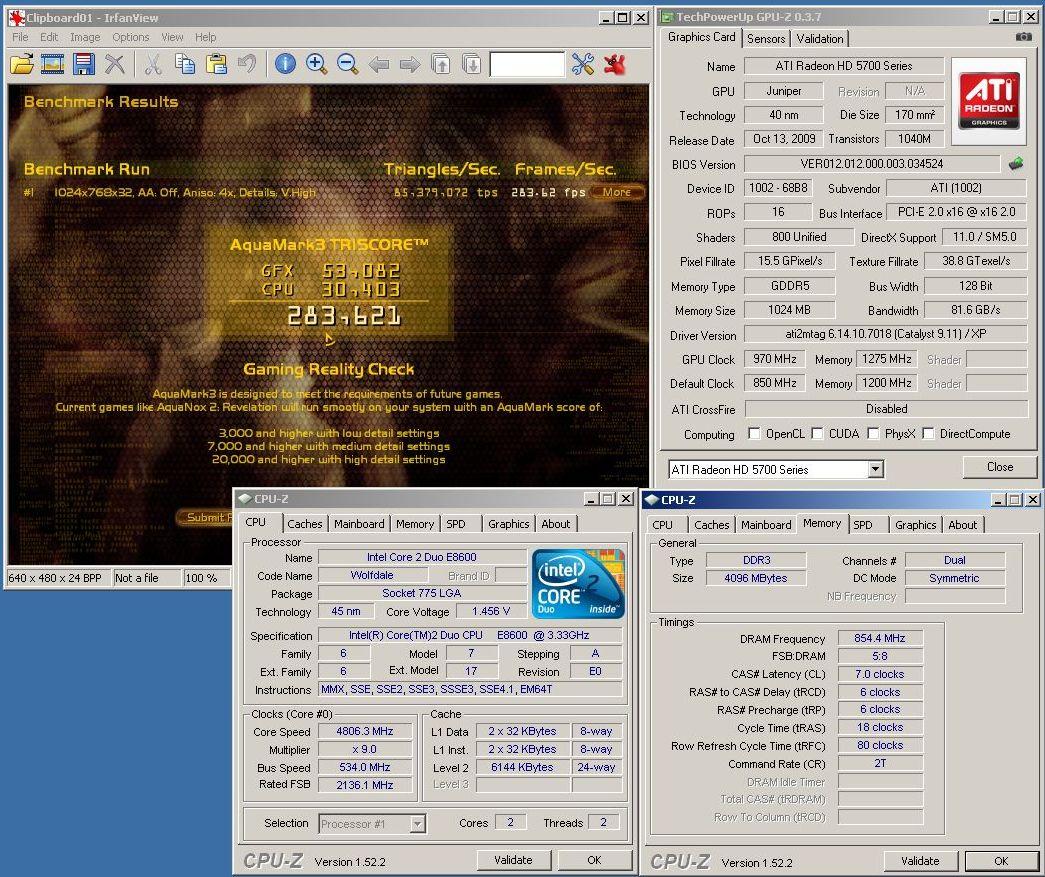The height and width of the screenshot is (877, 1045).
Task: Open IrfanView settings tools icon
Action: click(x=582, y=65)
